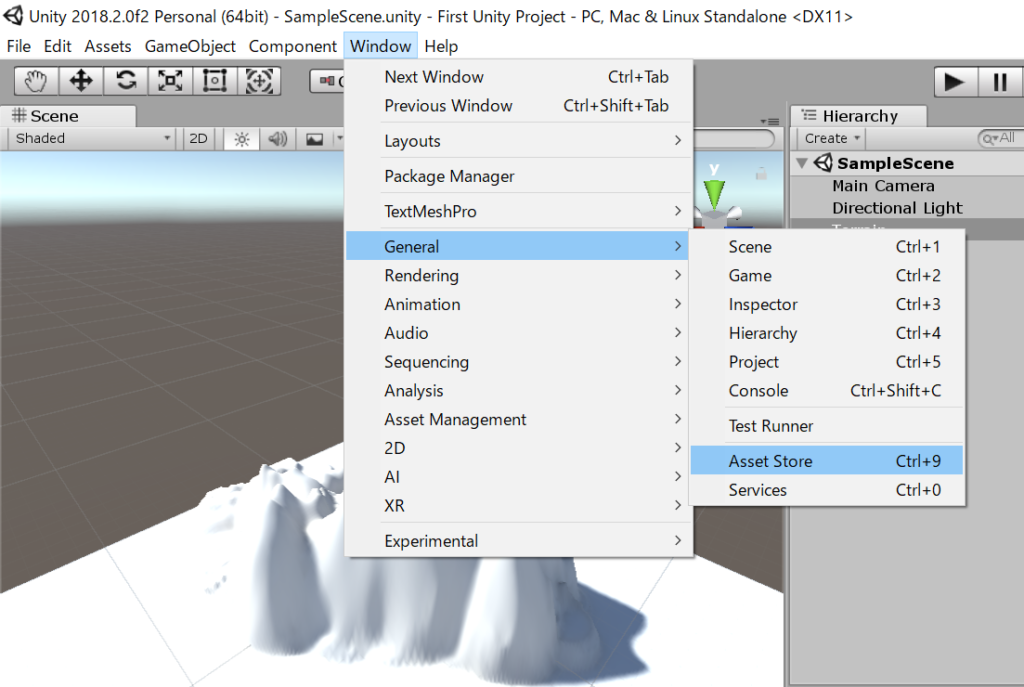Select the Rotate tool
Screen dimensions: 1024x687
pyautogui.click(x=126, y=81)
